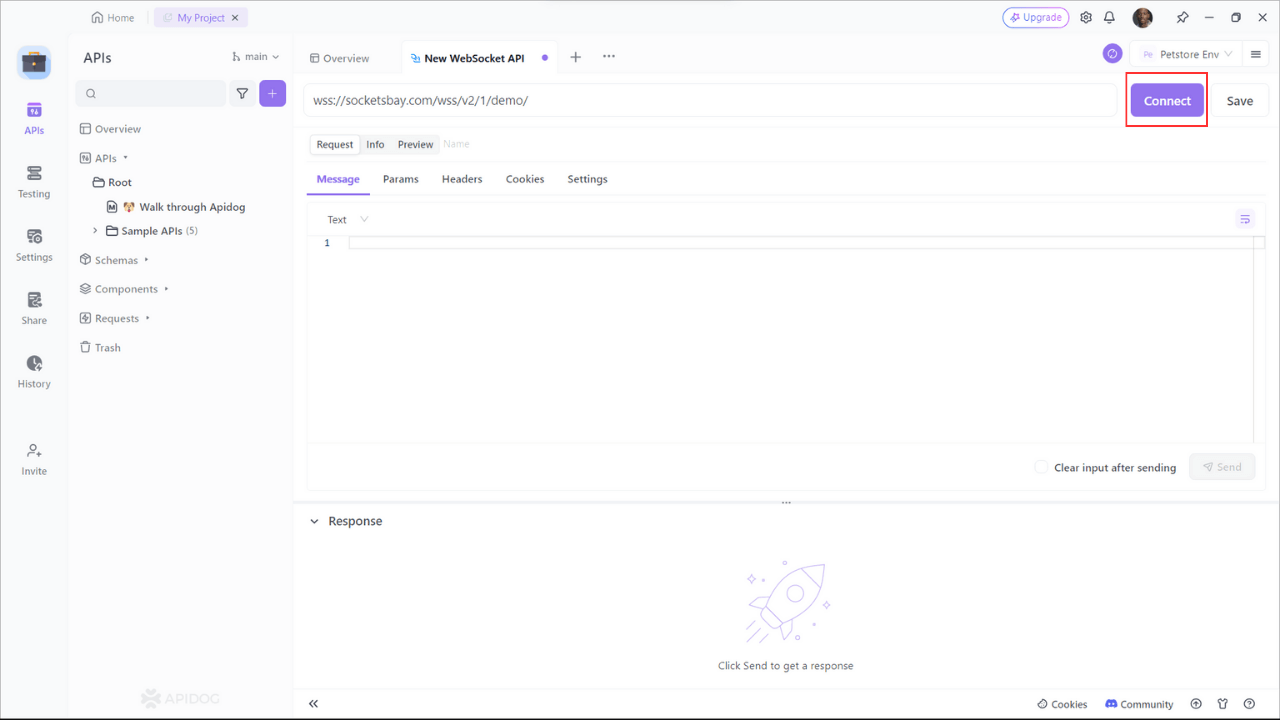Open Community Discord link
The height and width of the screenshot is (720, 1280).
tap(1139, 704)
